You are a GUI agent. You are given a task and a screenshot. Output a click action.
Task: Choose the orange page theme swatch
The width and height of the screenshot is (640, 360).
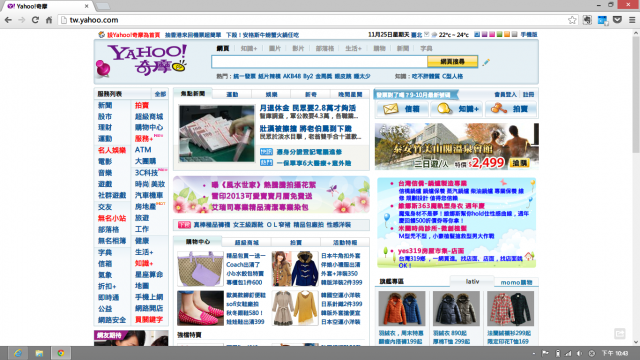point(507,35)
